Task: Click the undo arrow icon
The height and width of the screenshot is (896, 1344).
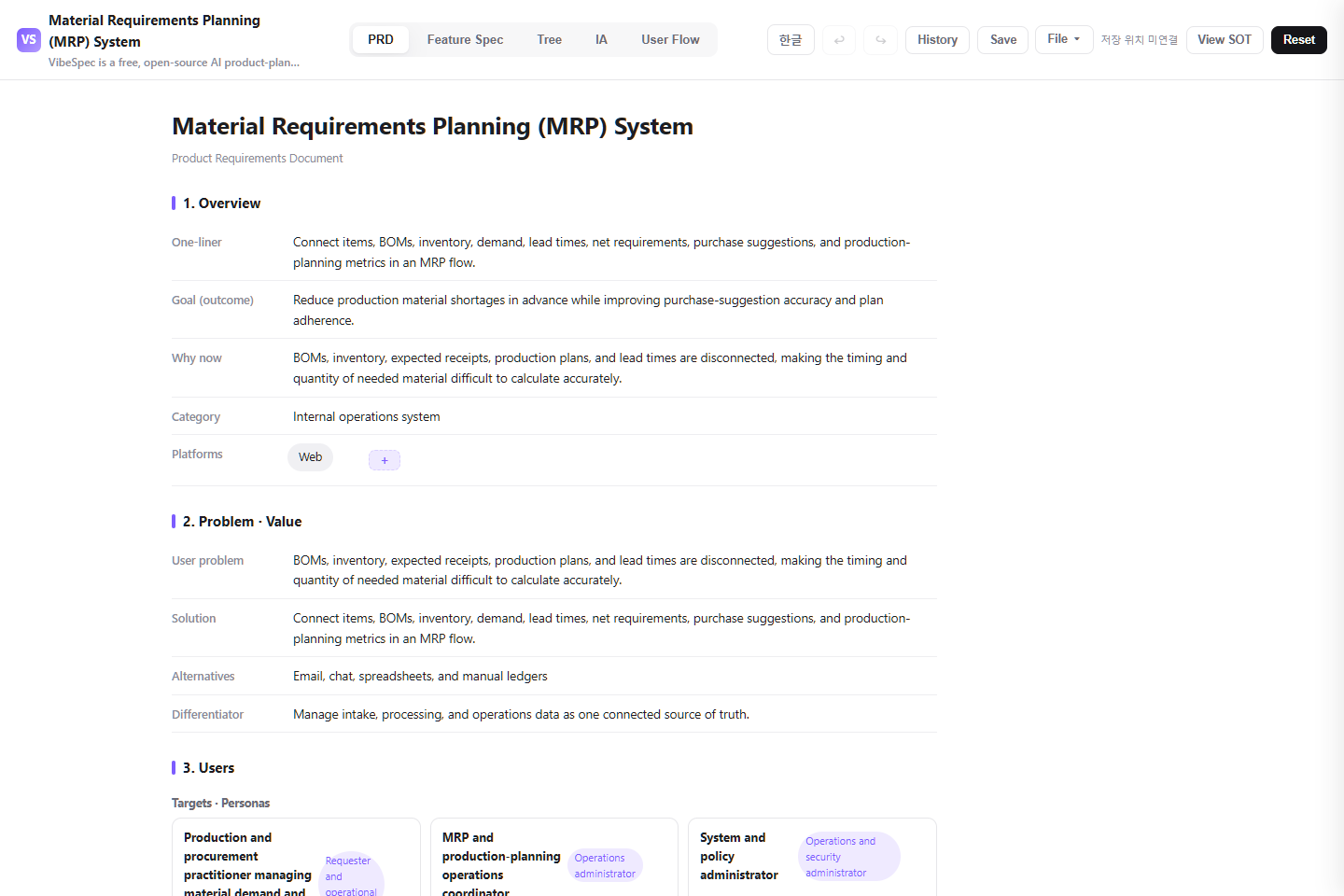Action: click(839, 40)
